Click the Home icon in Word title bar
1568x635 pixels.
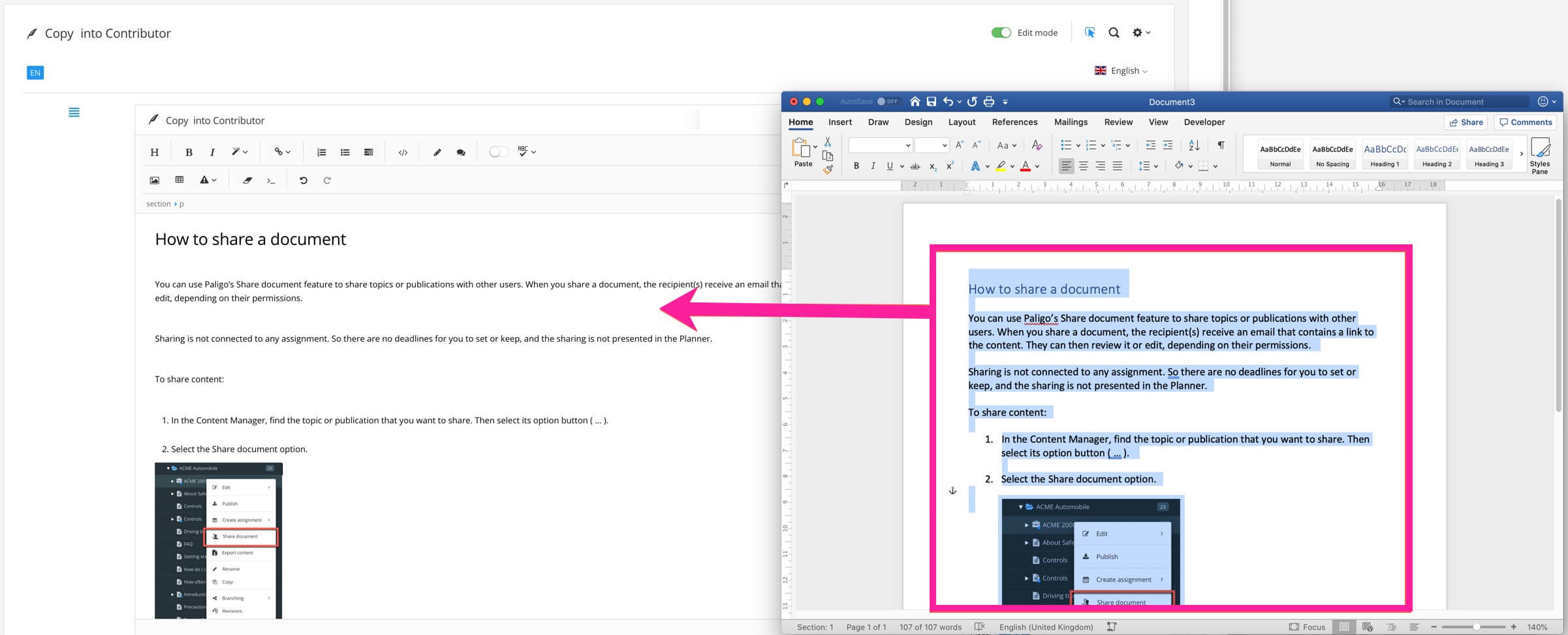click(x=915, y=101)
